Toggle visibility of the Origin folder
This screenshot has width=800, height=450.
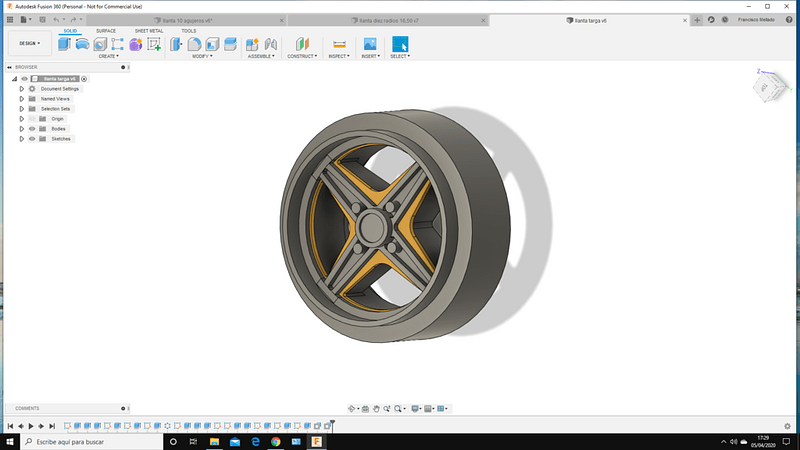32,119
